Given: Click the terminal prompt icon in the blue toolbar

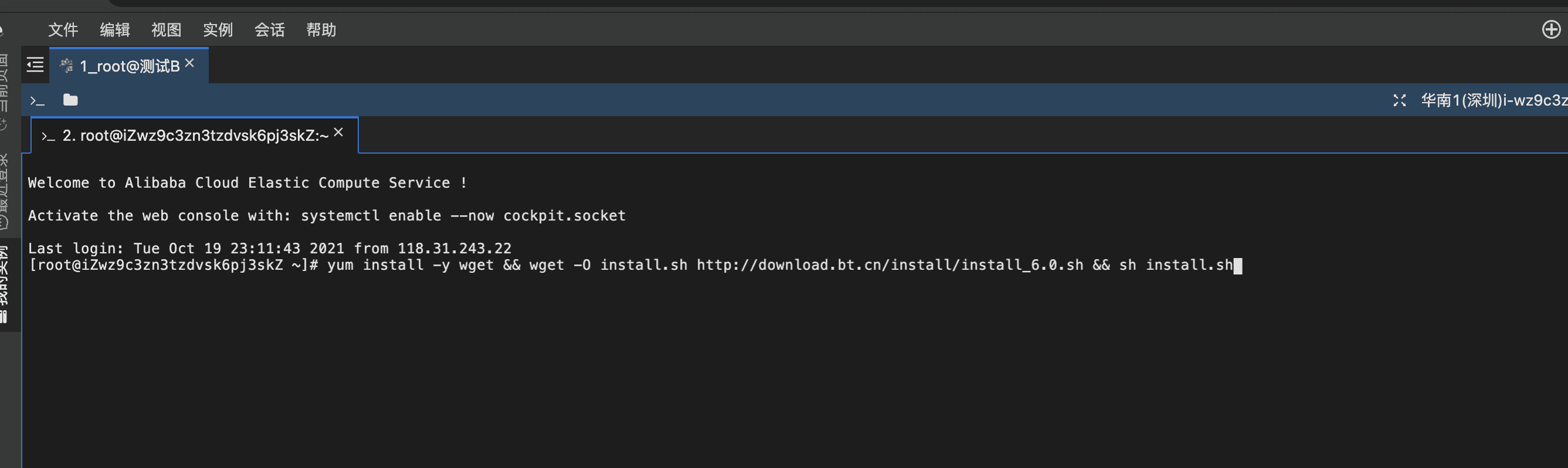Looking at the screenshot, I should pyautogui.click(x=38, y=100).
